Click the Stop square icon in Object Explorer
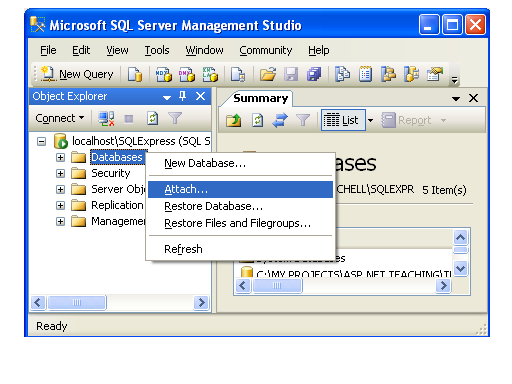Viewport: 512px width, 384px height. click(129, 119)
